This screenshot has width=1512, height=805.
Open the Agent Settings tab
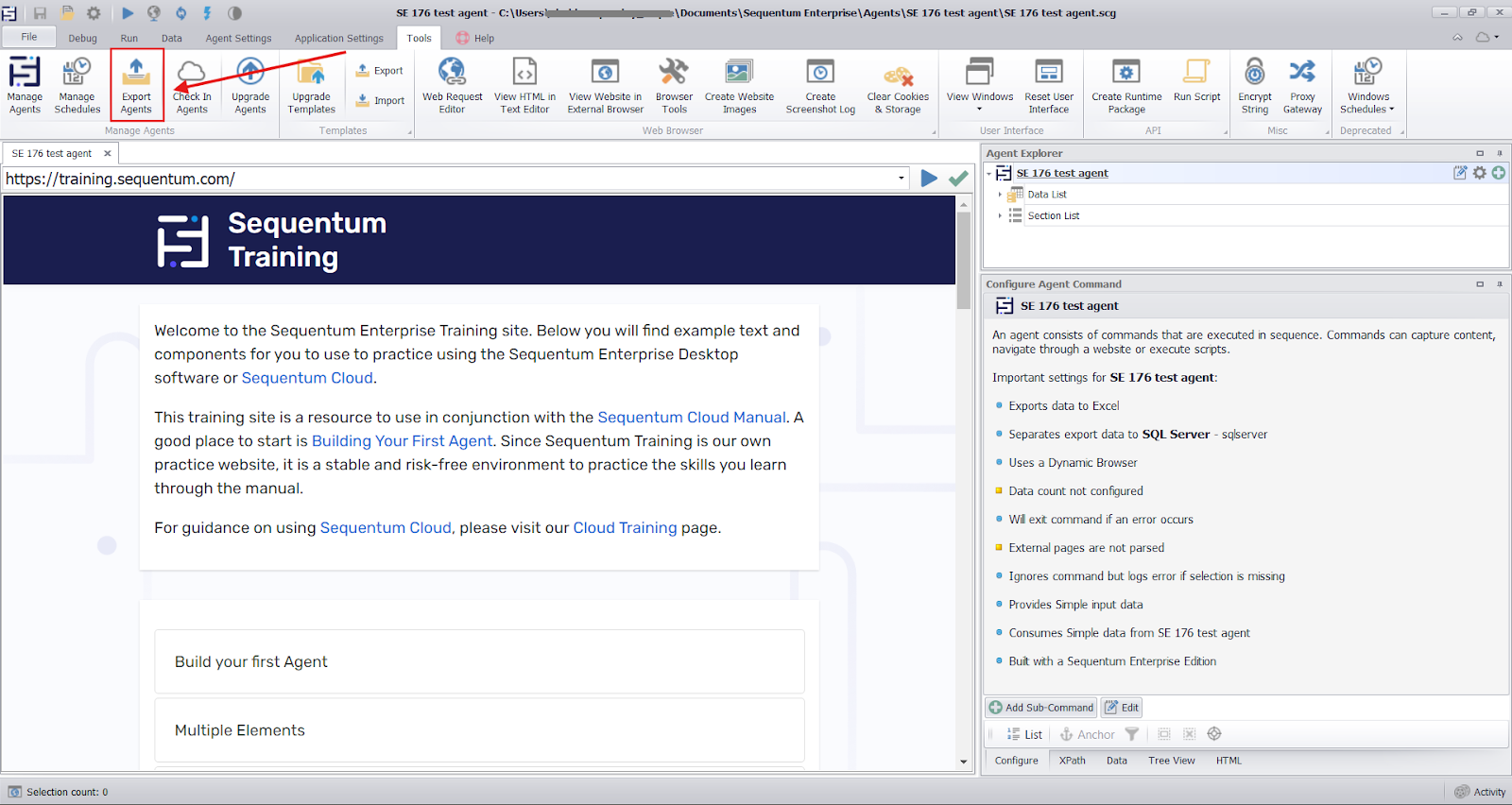238,39
